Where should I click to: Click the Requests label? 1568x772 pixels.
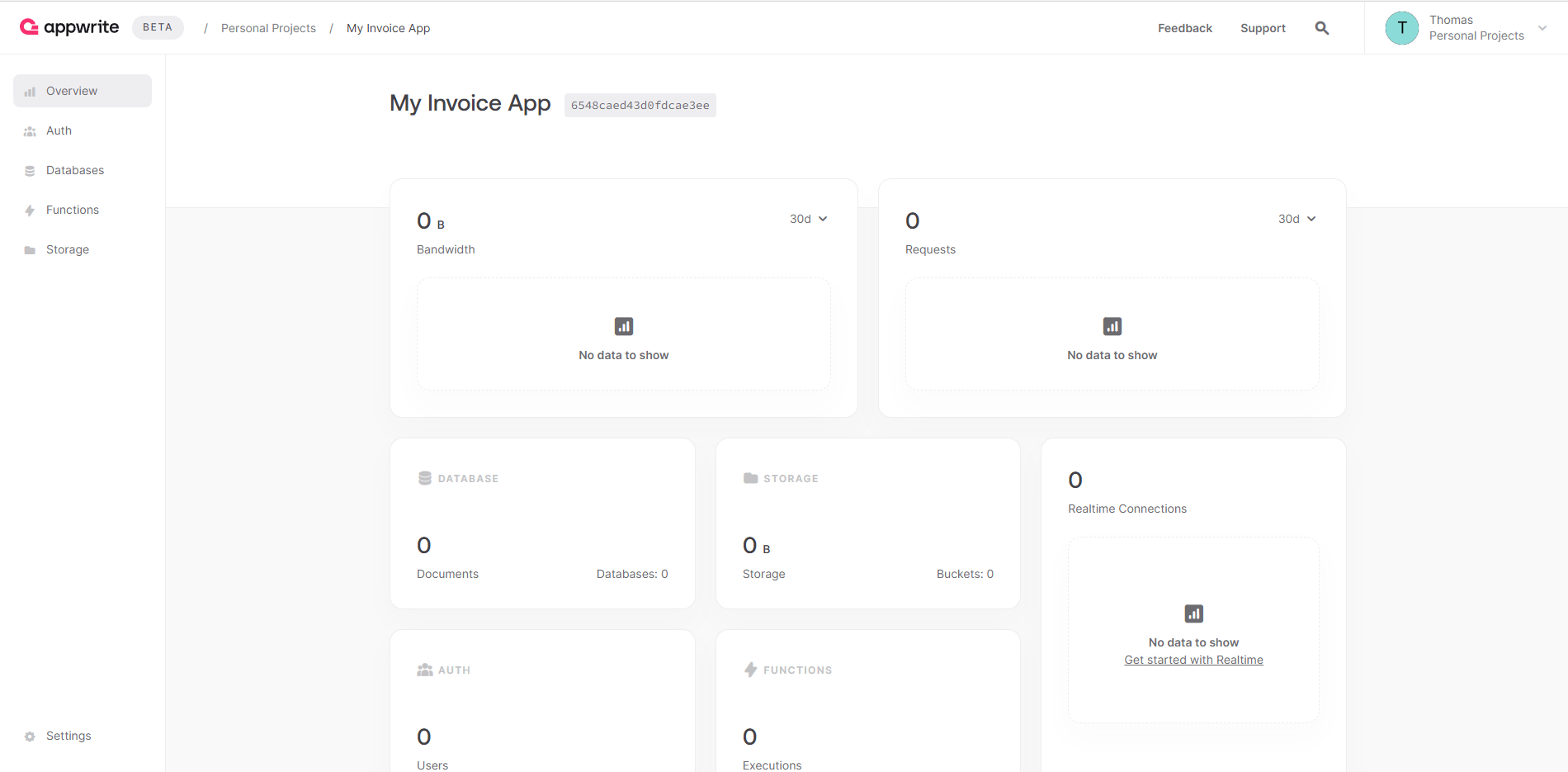(x=930, y=249)
